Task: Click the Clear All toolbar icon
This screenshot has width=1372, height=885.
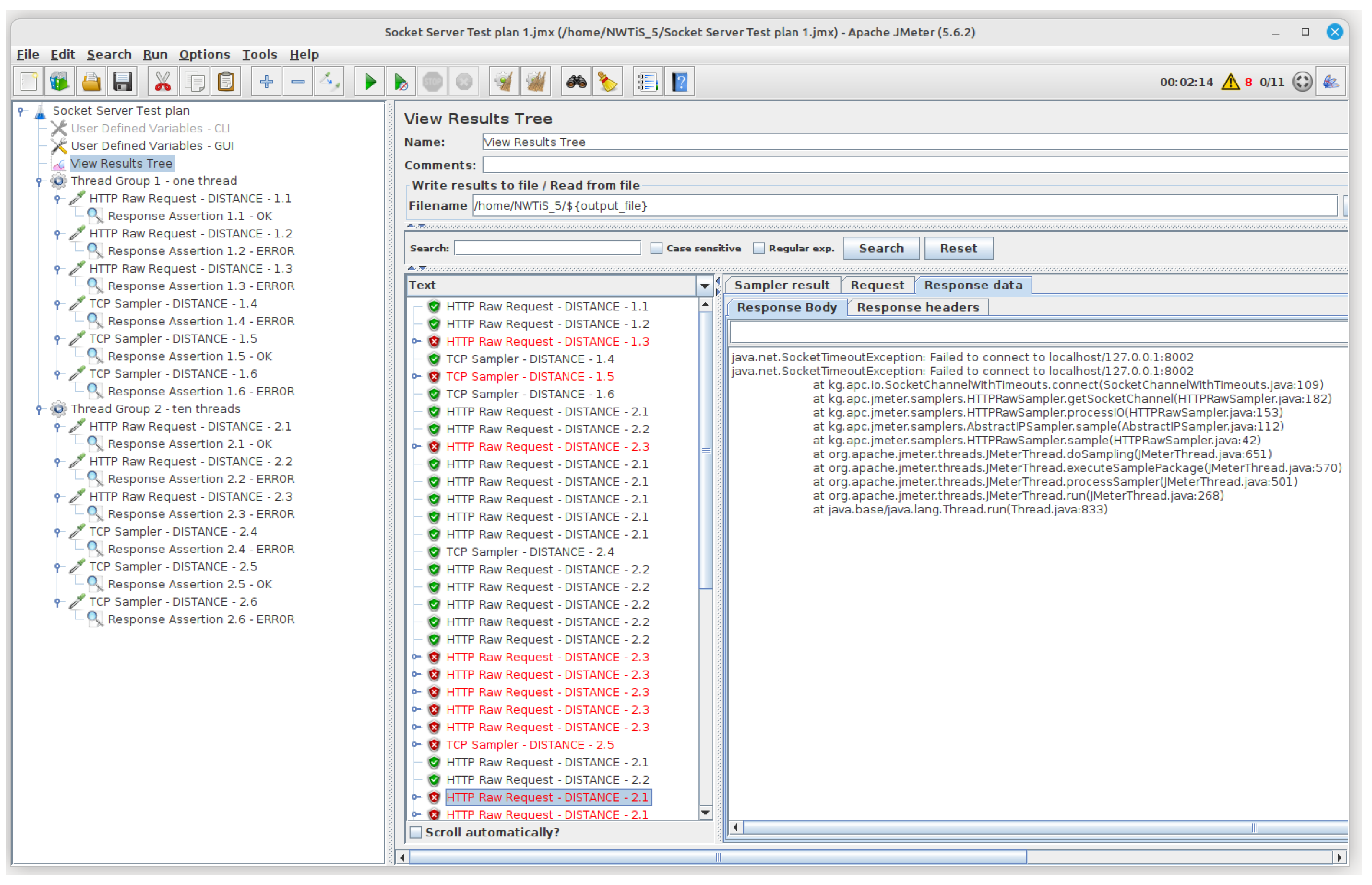Action: (535, 82)
